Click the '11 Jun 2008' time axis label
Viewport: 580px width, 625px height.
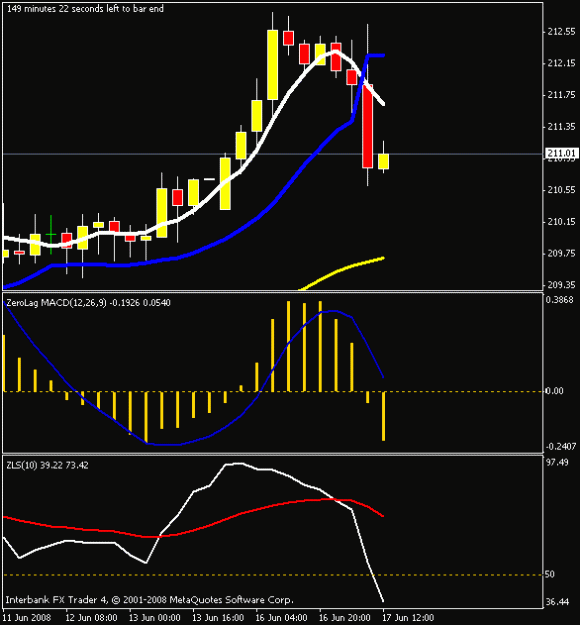(27, 618)
